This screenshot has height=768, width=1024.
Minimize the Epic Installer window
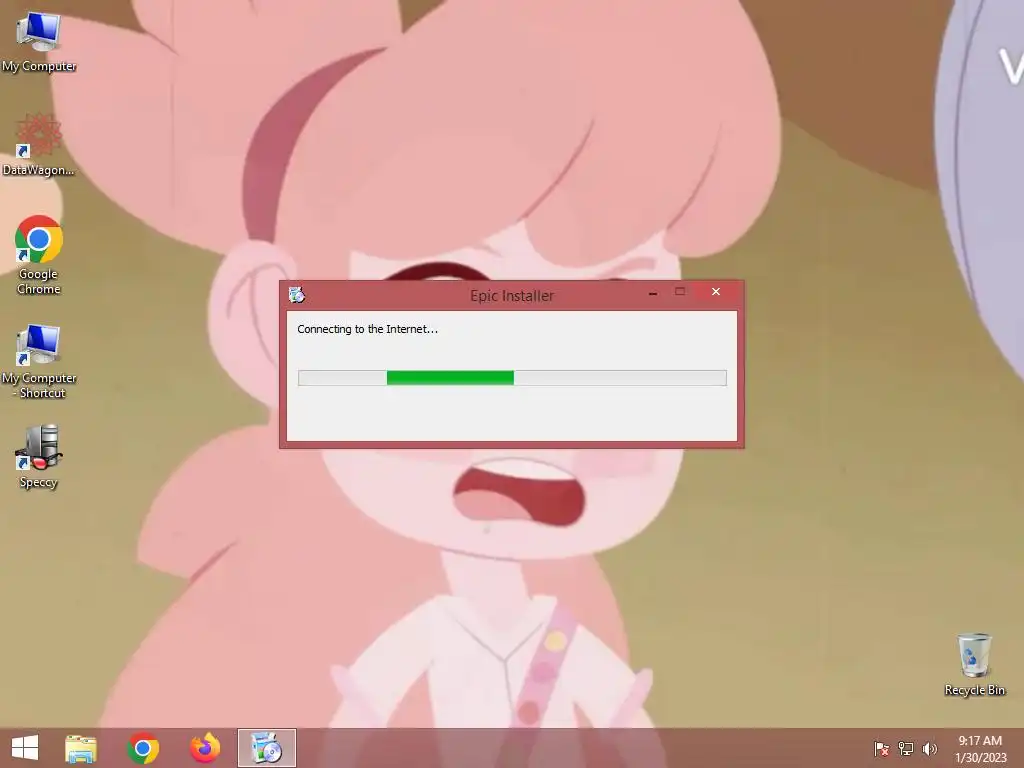pos(652,293)
